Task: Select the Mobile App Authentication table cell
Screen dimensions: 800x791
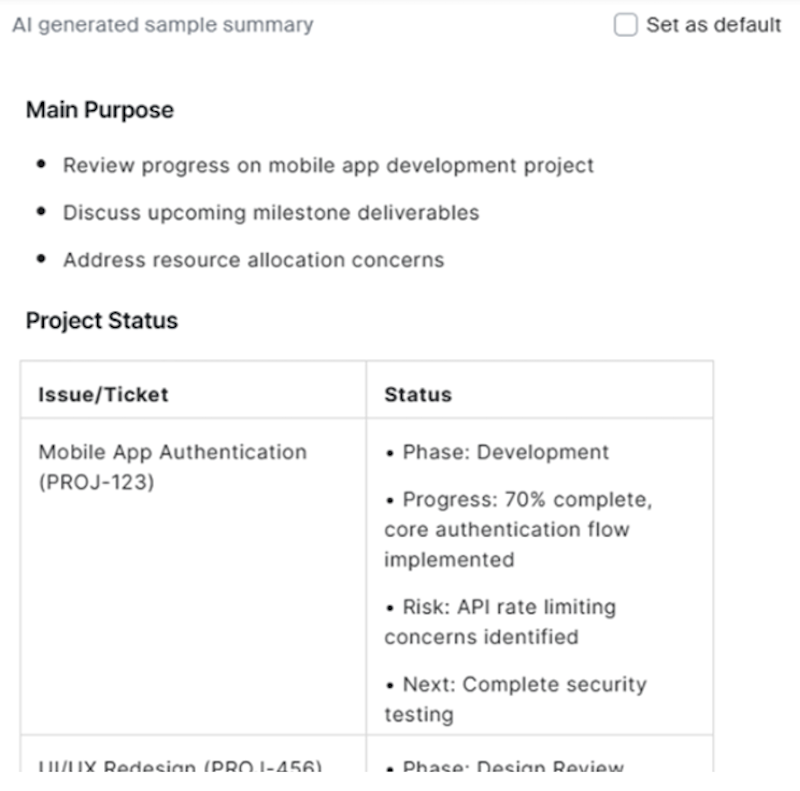Action: tap(172, 467)
